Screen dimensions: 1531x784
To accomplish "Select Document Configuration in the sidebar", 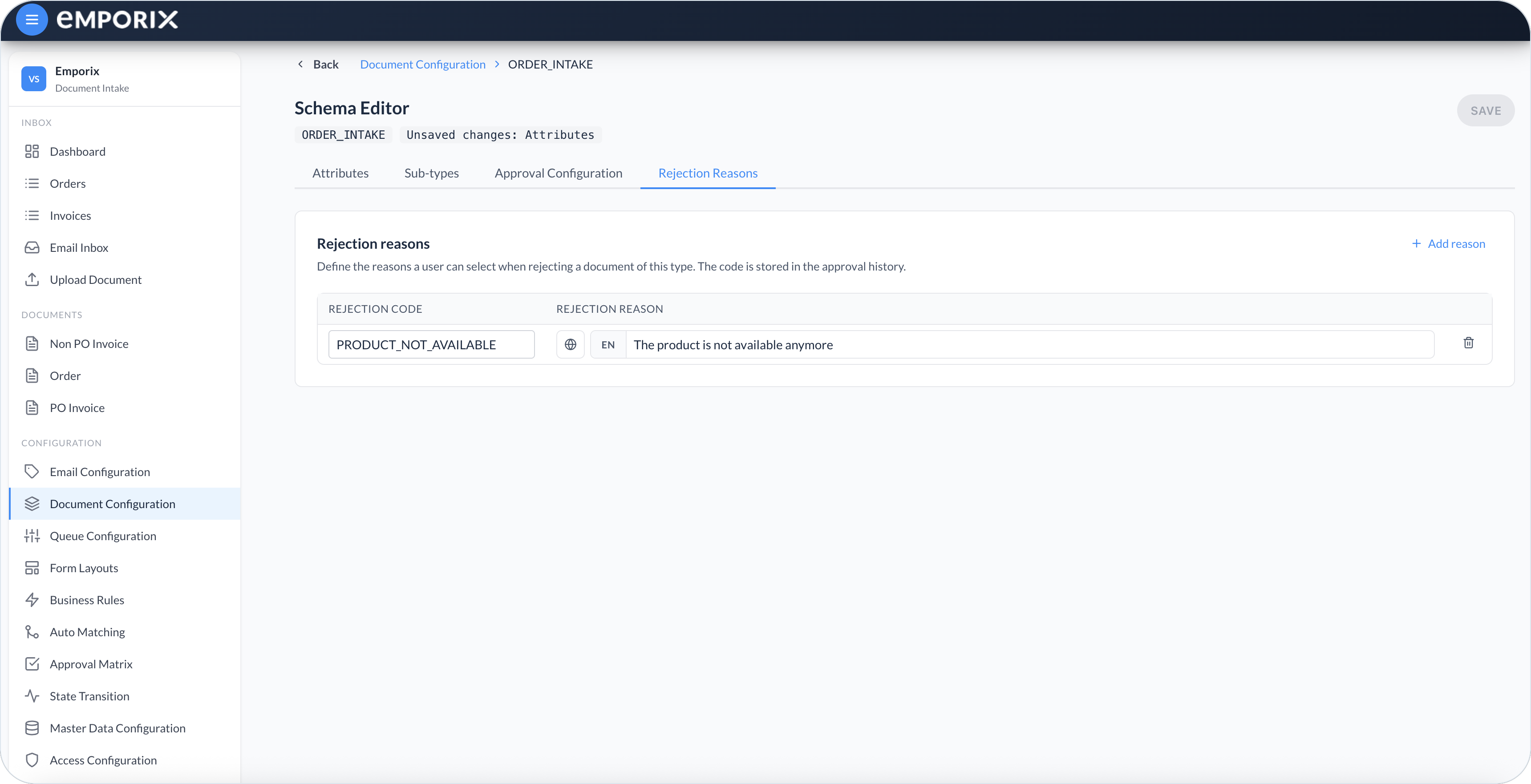I will click(x=126, y=504).
